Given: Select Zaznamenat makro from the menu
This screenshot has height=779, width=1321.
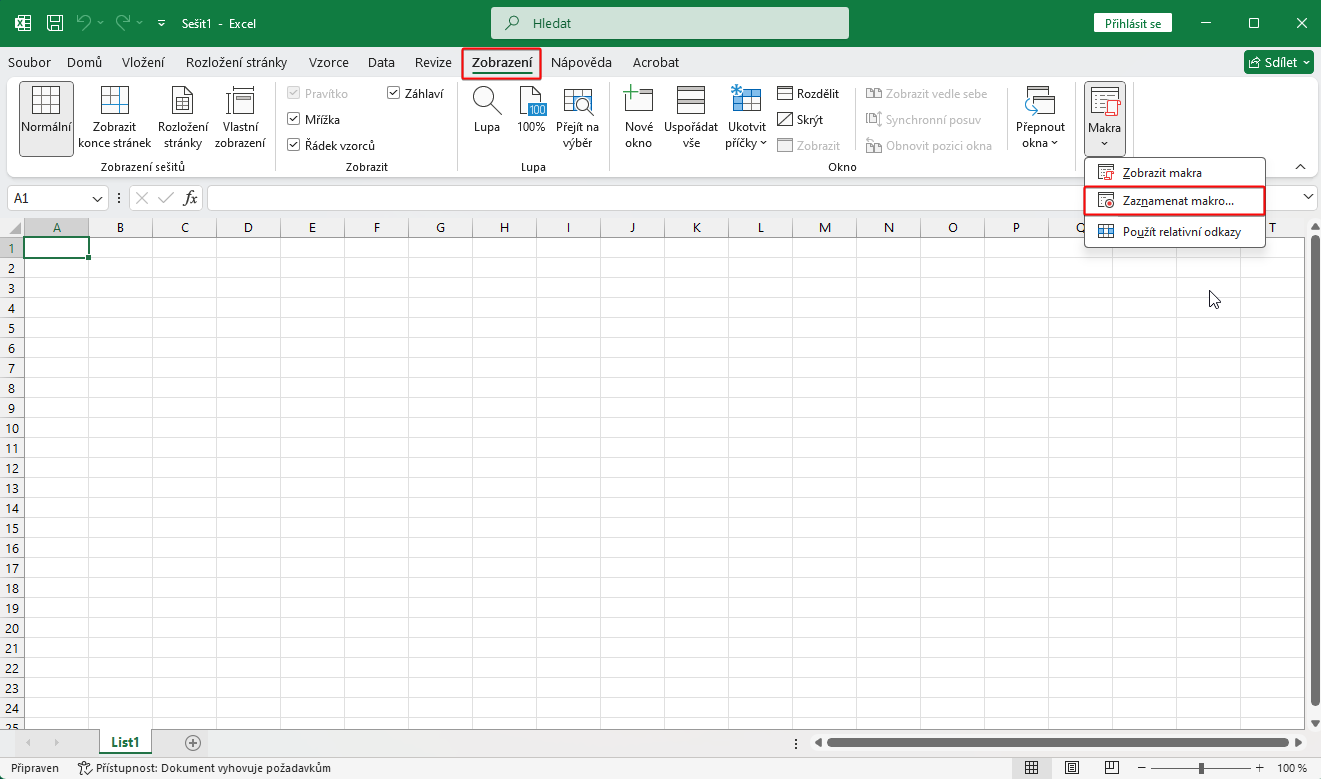Looking at the screenshot, I should click(x=1176, y=200).
